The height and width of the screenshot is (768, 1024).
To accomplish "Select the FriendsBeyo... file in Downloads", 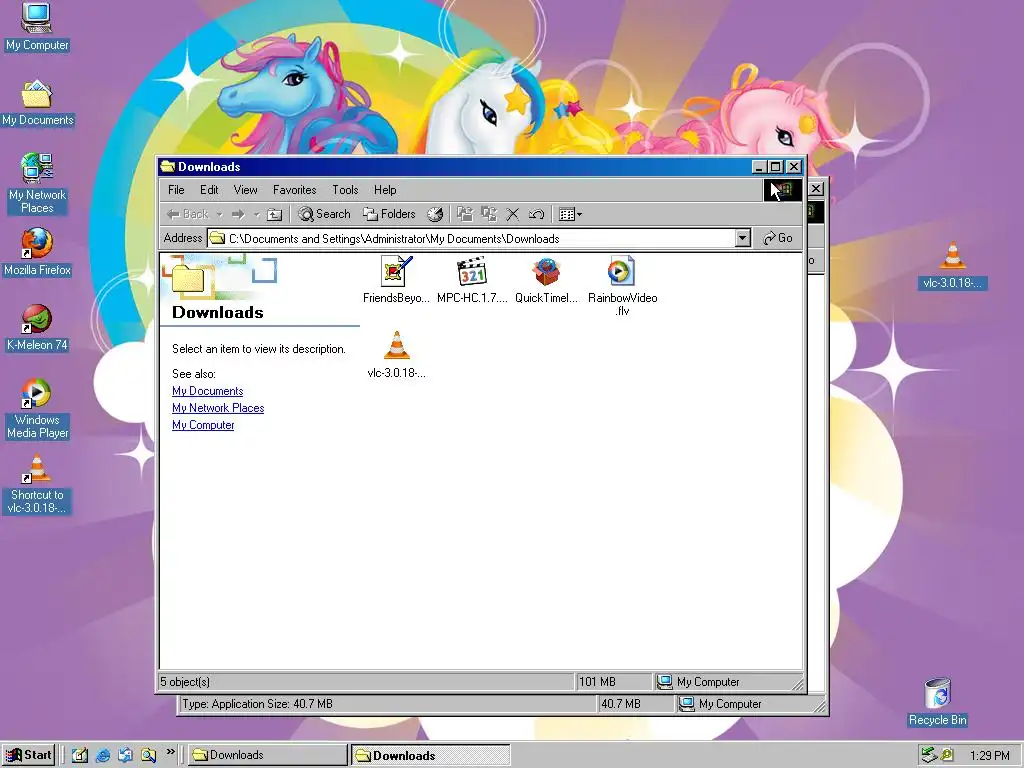I will [x=396, y=280].
